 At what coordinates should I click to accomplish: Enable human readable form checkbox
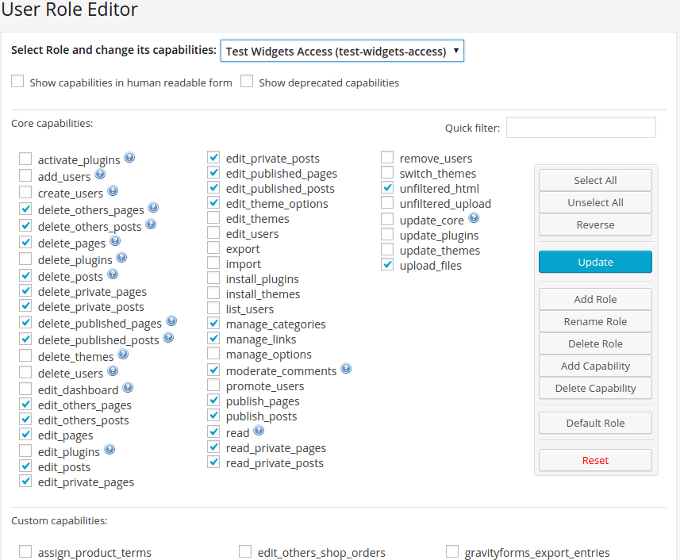tap(17, 81)
